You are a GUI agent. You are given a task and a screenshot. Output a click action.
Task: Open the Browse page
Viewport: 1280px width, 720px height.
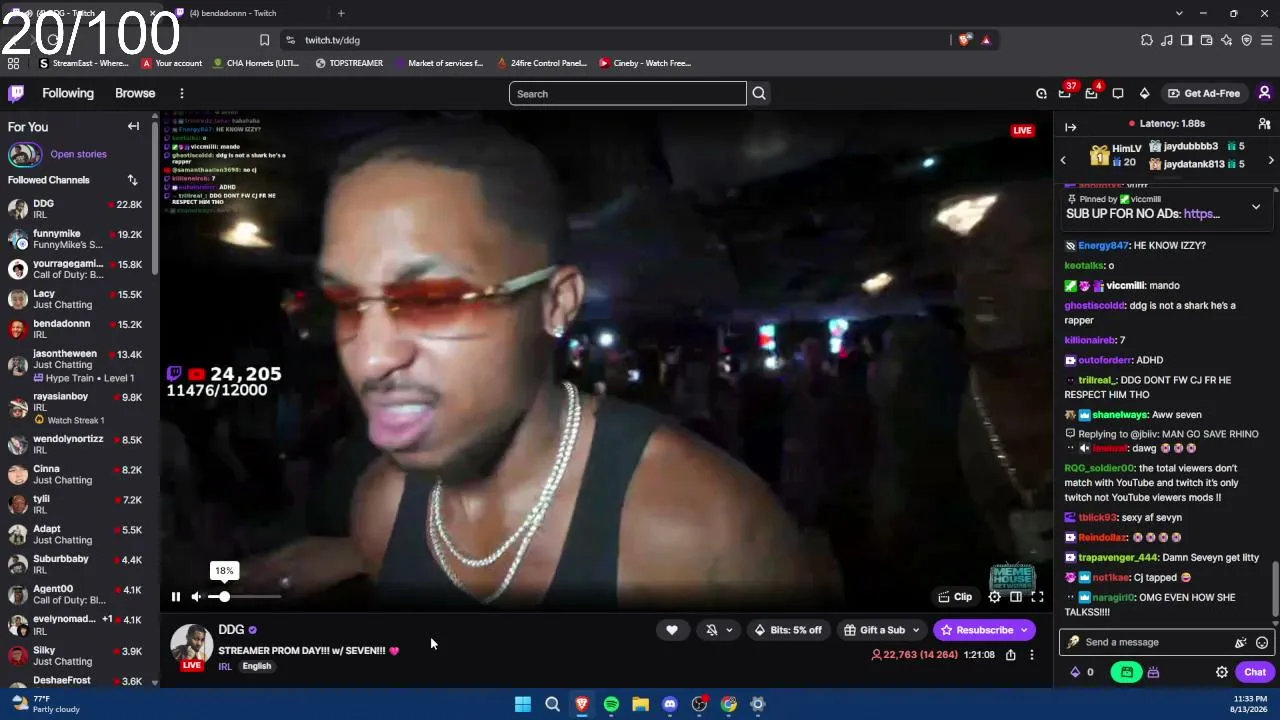[x=135, y=93]
